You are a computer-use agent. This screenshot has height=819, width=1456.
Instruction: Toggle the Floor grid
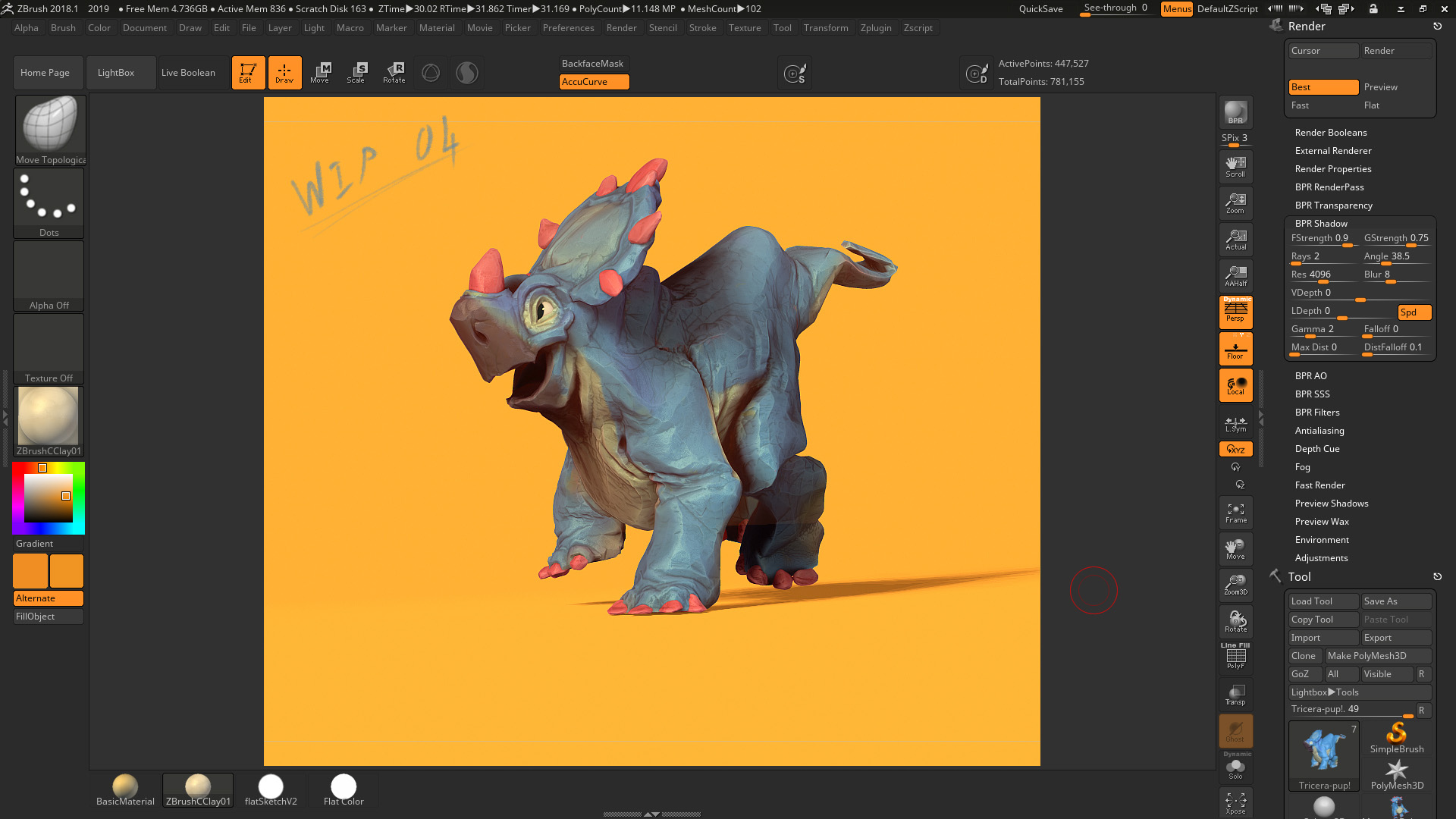point(1235,349)
